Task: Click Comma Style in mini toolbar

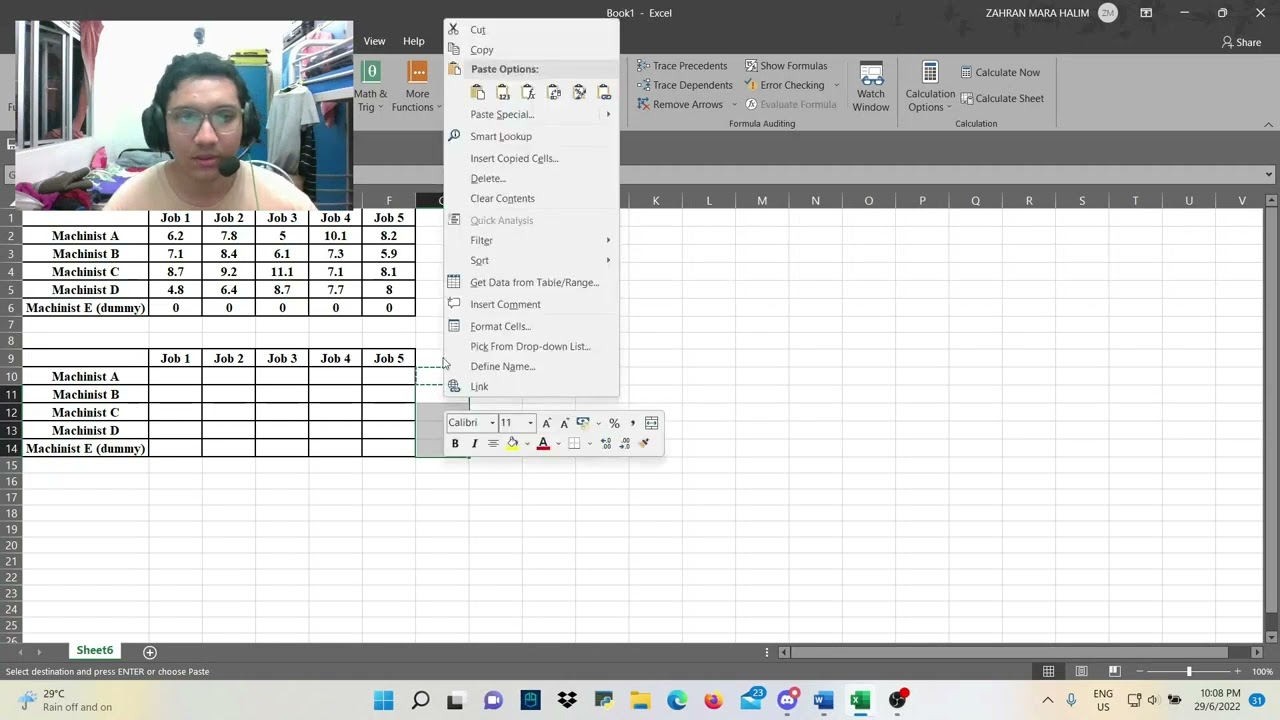Action: pos(632,423)
